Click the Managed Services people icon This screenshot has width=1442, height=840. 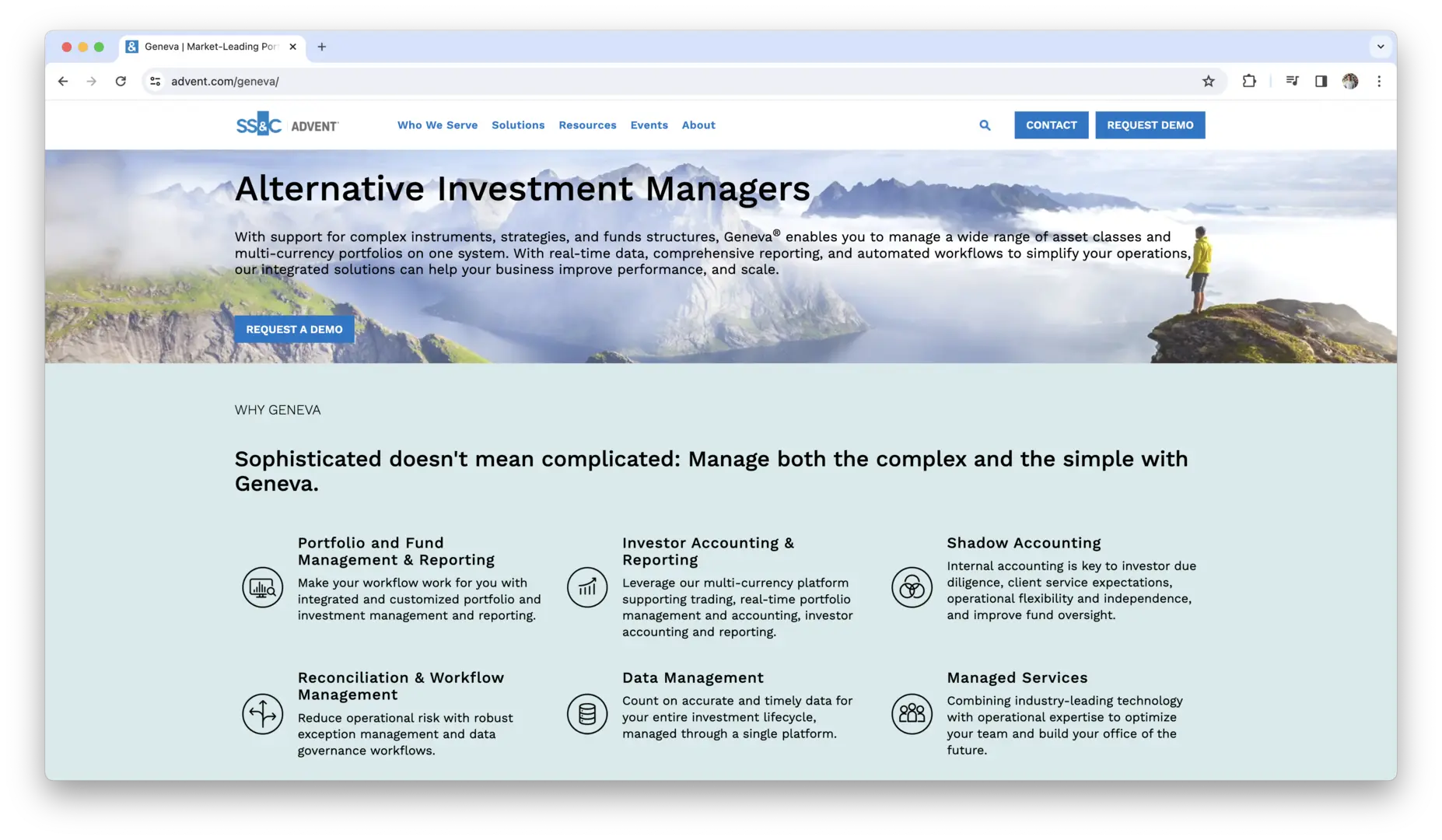912,713
